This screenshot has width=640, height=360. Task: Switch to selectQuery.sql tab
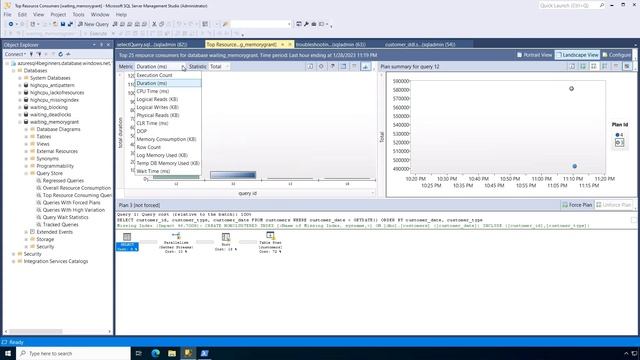(152, 44)
